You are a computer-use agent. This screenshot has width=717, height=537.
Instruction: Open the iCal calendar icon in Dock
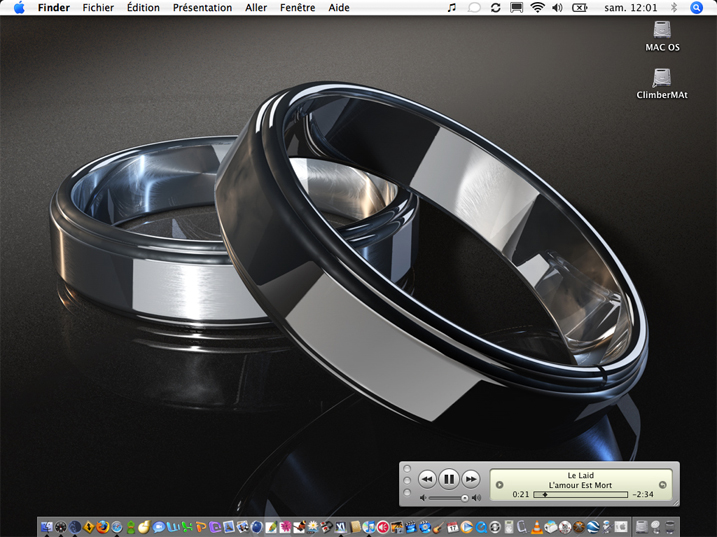pos(453,527)
